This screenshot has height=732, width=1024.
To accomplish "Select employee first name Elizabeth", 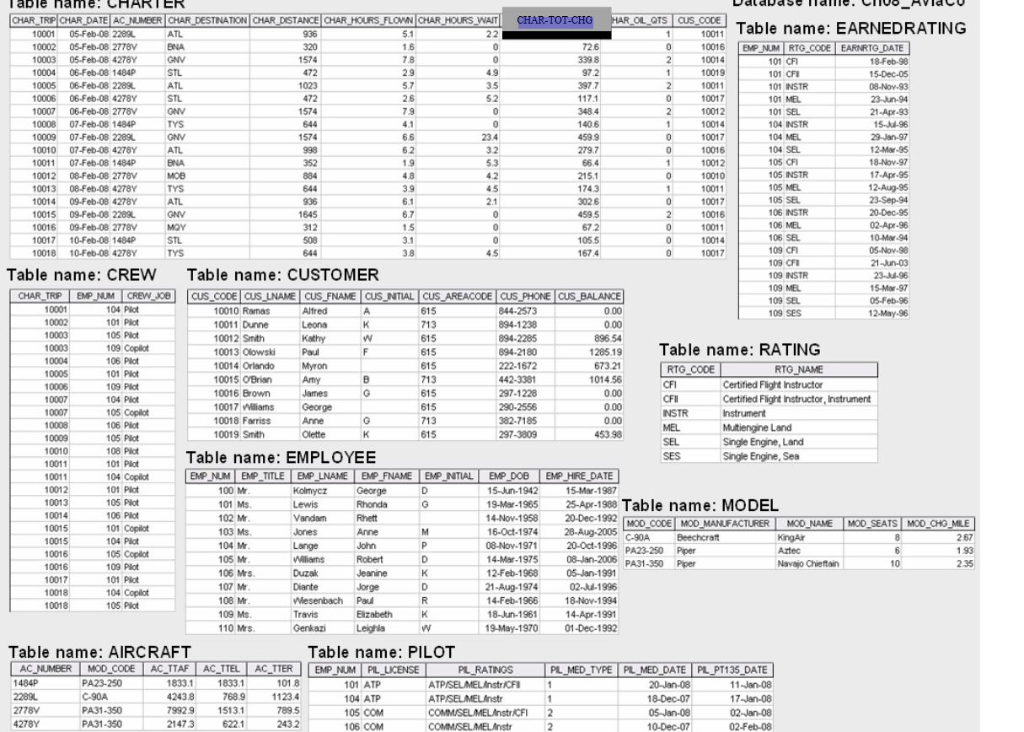I will pyautogui.click(x=374, y=614).
